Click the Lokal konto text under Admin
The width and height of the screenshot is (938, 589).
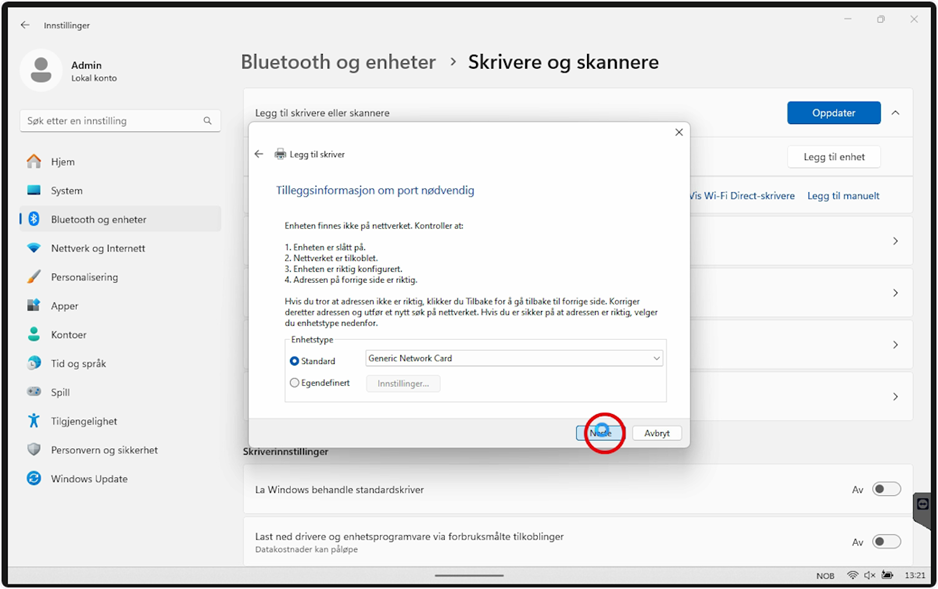pos(94,78)
